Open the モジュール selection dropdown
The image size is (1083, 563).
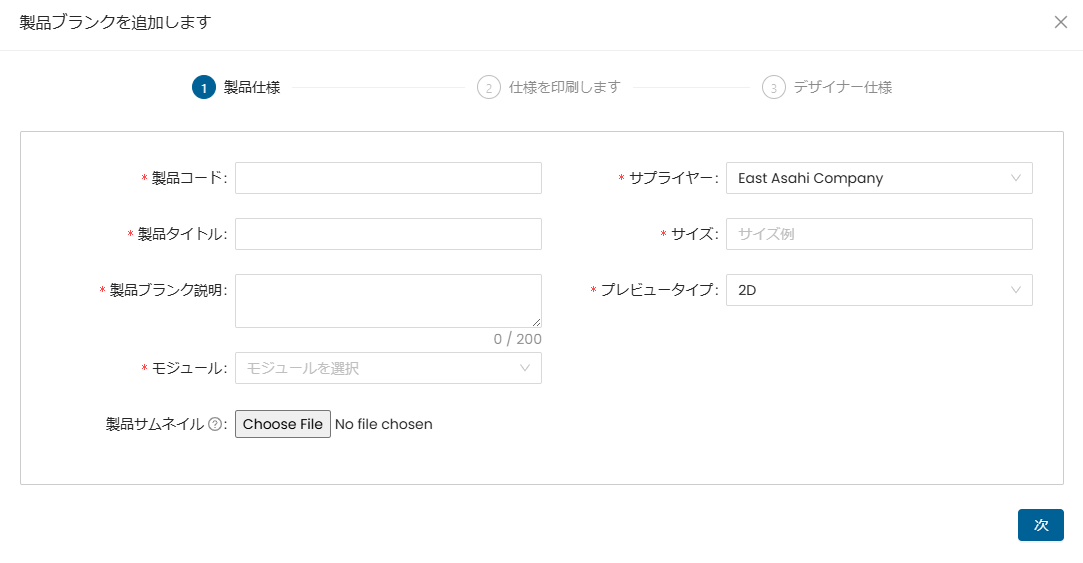click(388, 368)
